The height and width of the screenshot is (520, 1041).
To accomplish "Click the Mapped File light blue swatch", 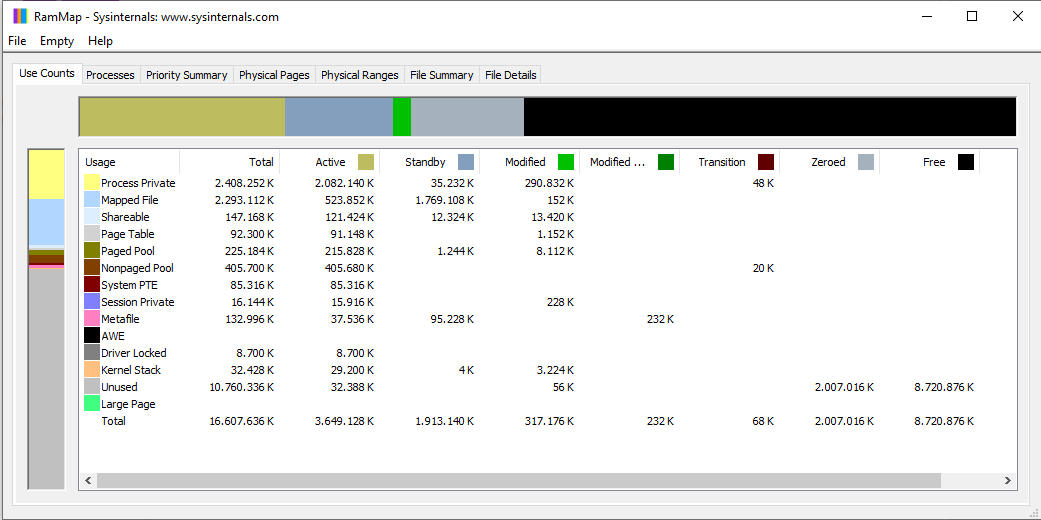I will tap(92, 200).
